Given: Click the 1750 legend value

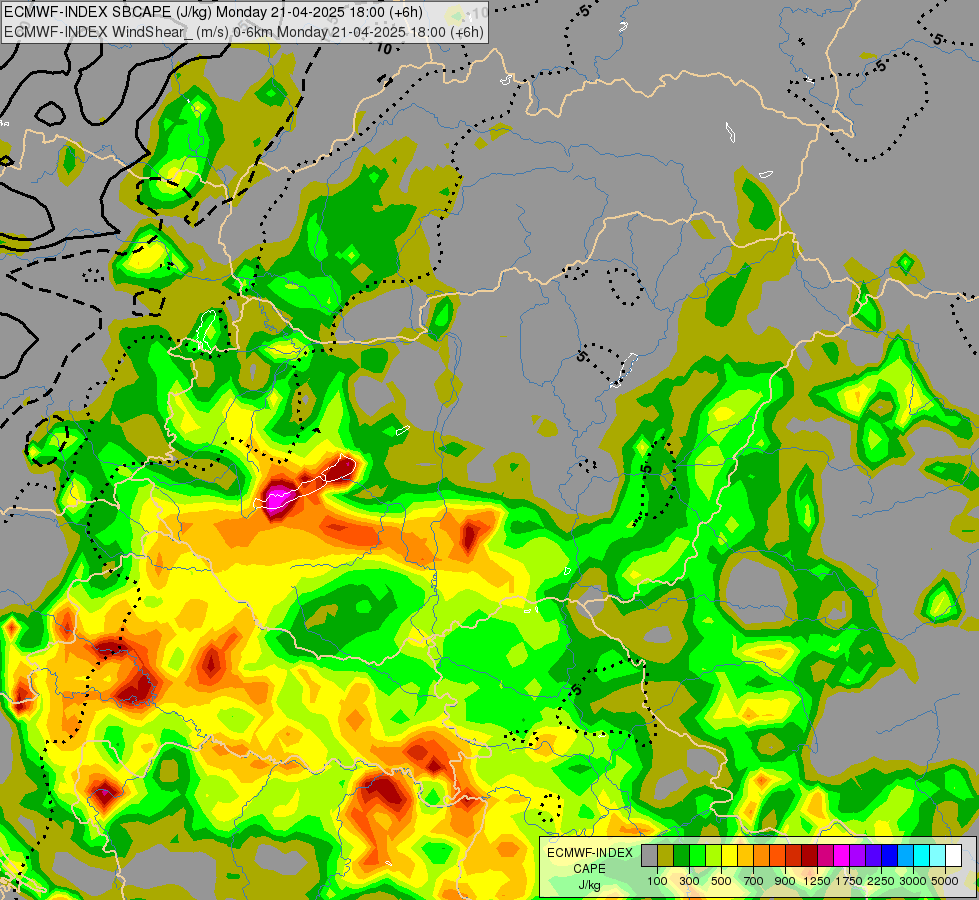Looking at the screenshot, I should 849,881.
